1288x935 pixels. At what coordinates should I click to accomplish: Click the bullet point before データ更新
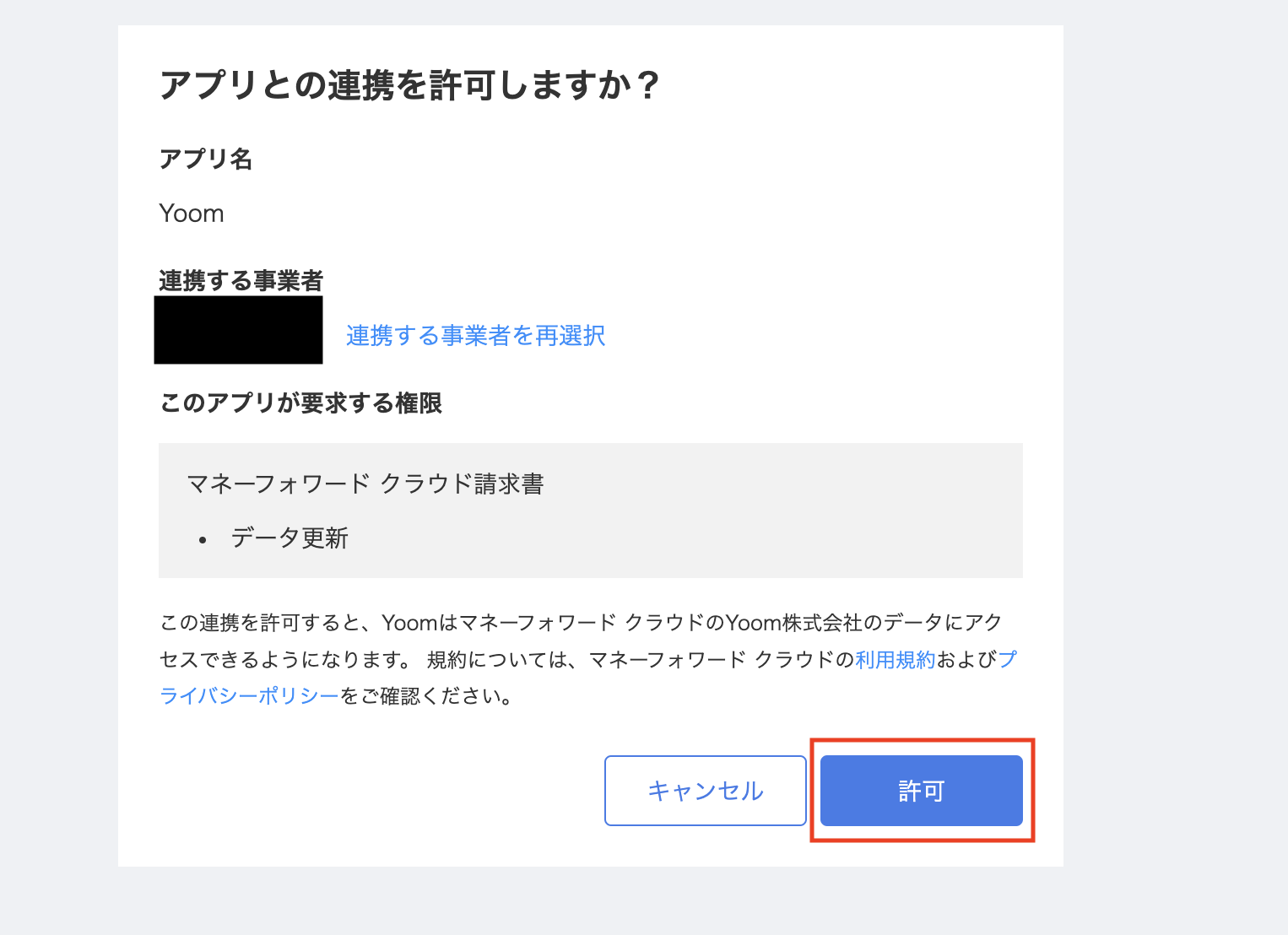coord(203,540)
